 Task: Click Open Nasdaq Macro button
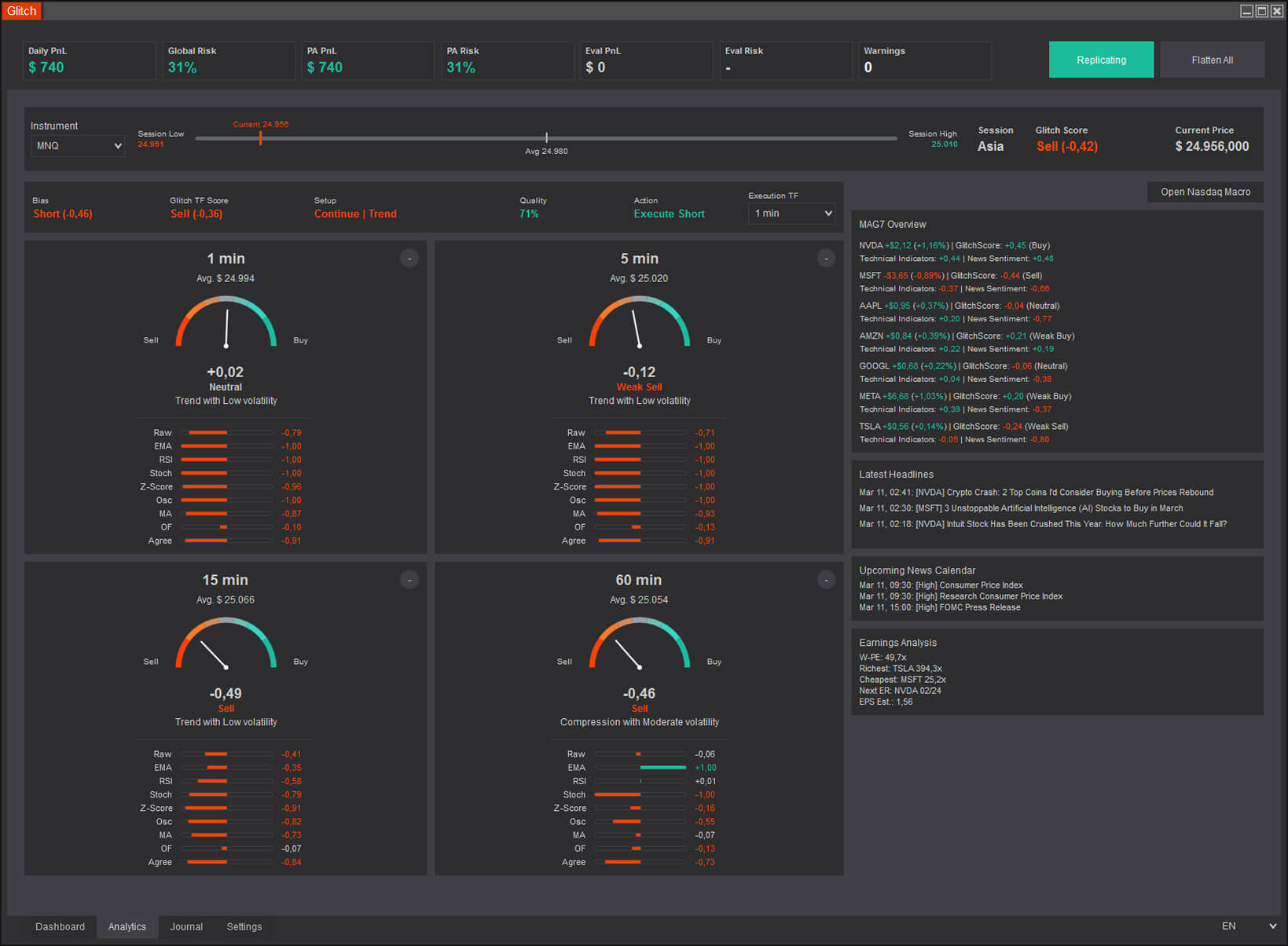coord(1205,192)
